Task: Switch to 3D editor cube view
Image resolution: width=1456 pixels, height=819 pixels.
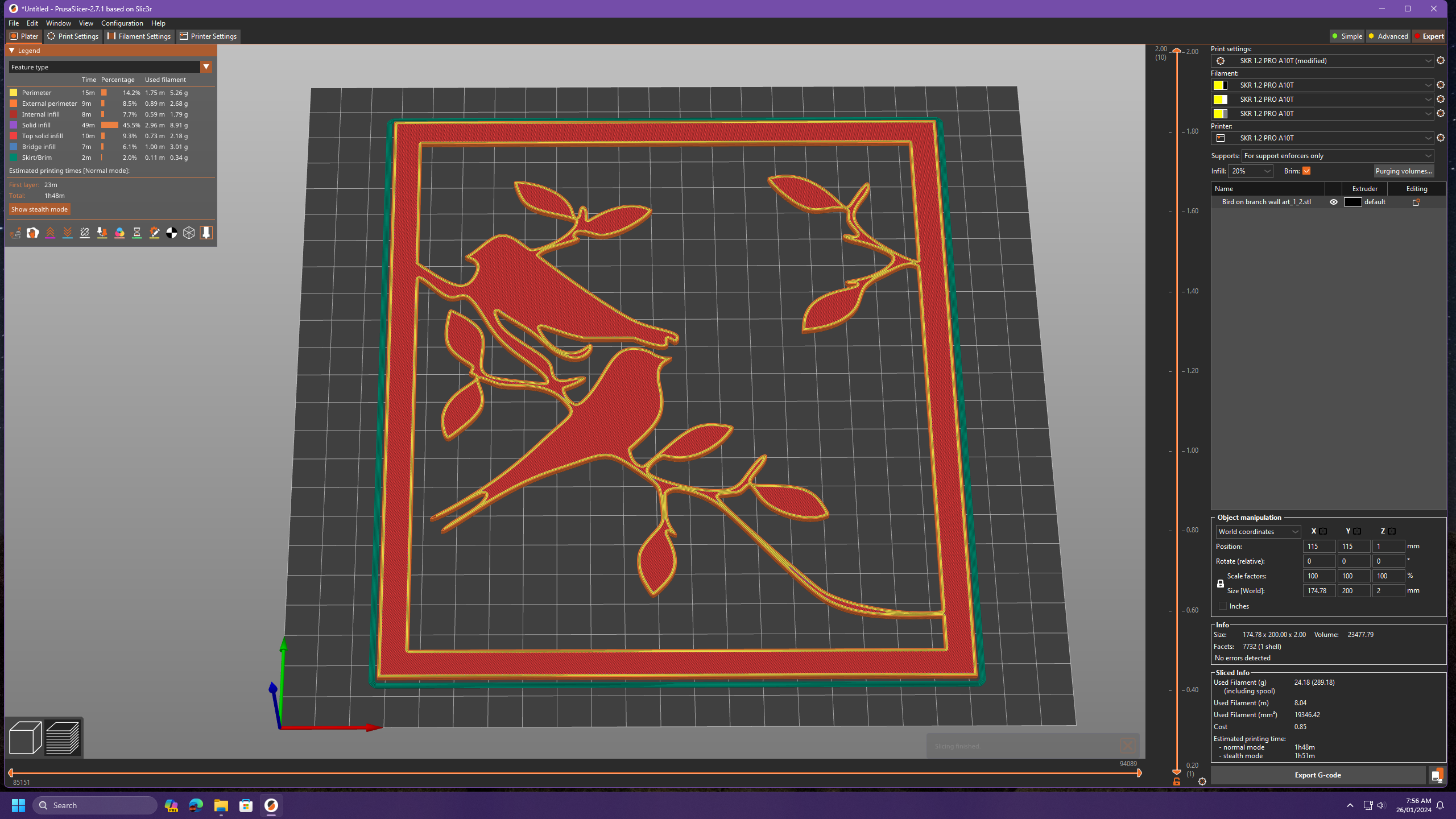Action: pos(26,737)
